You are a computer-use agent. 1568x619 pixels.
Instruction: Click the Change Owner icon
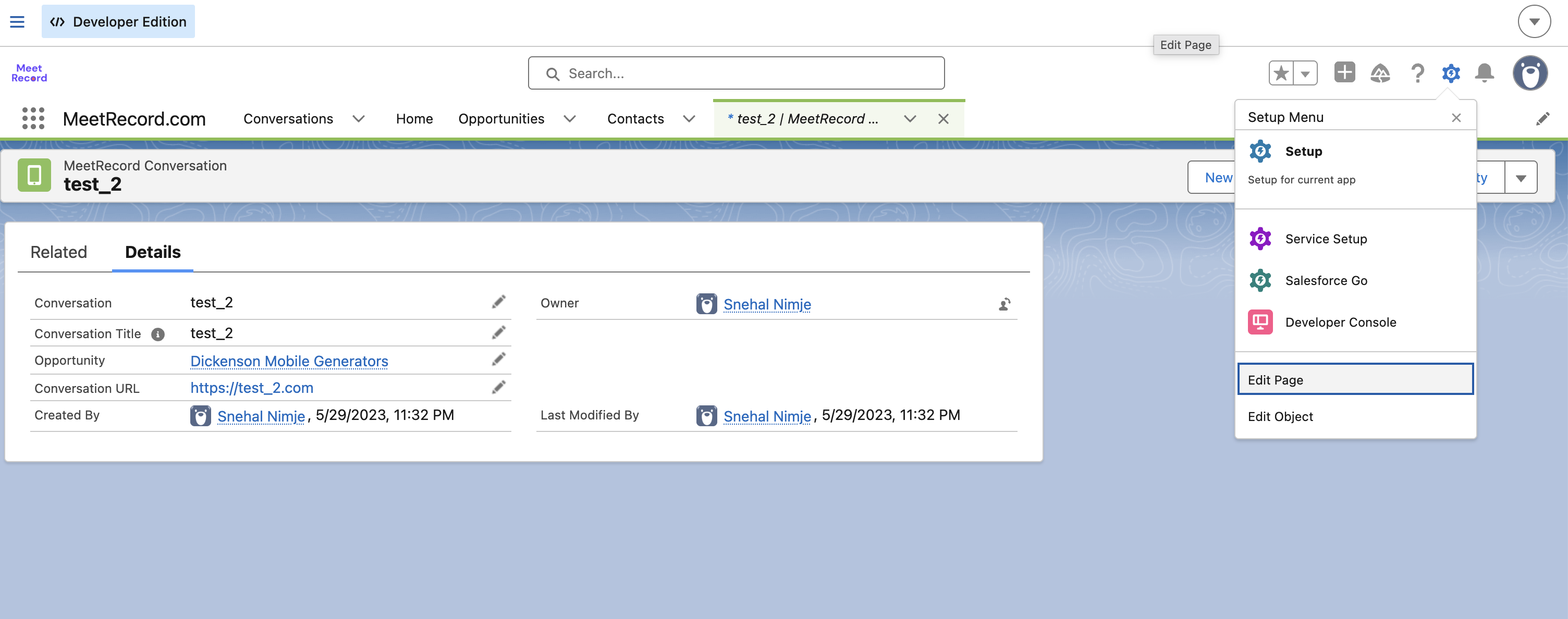point(1005,304)
